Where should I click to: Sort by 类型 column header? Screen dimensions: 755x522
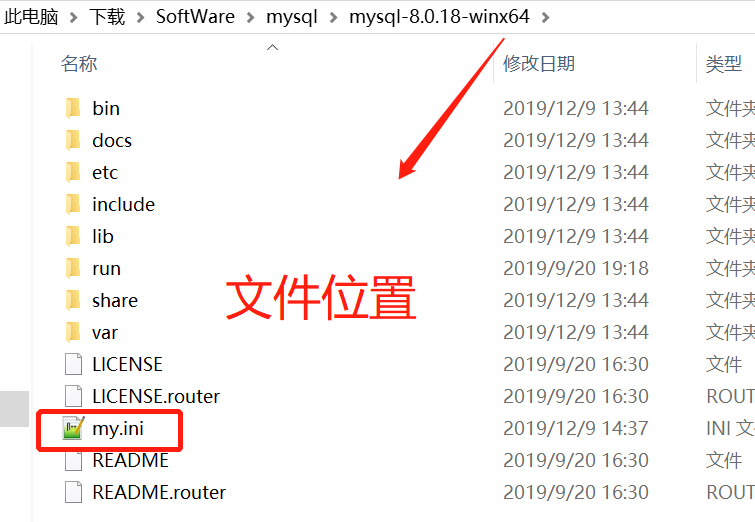[x=723, y=63]
